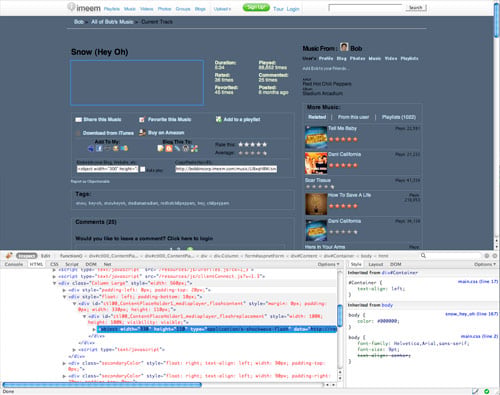Viewport: 500px width, 395px height.
Task: Open the Style side panel Options dropdown
Action: 485,264
